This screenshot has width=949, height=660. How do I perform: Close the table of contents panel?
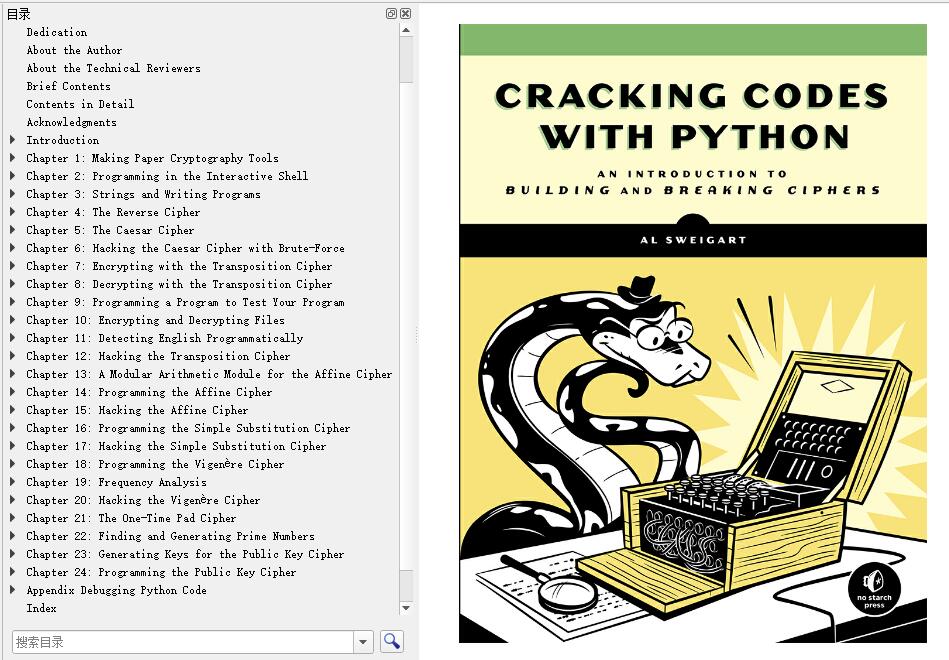[406, 13]
